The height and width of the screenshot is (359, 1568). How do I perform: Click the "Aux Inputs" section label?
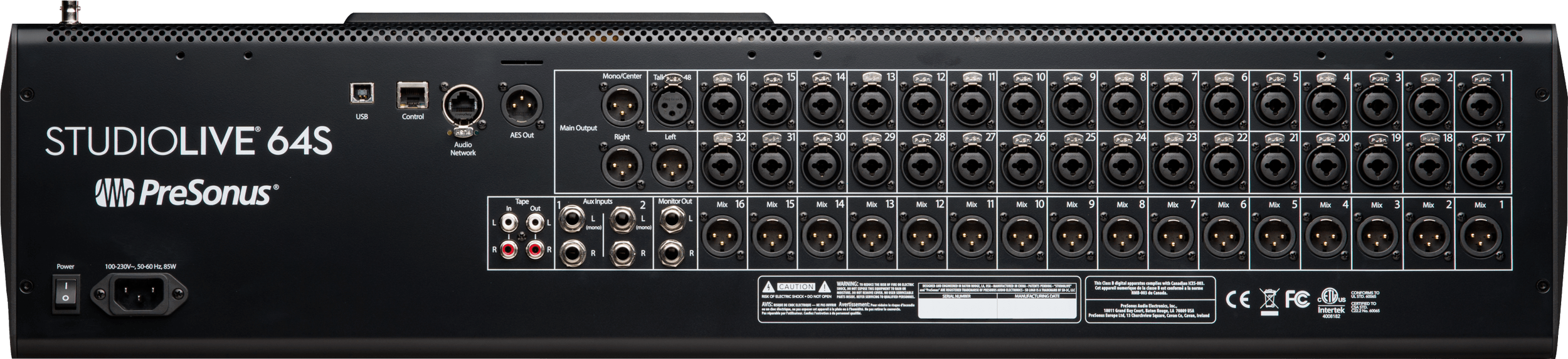(597, 202)
